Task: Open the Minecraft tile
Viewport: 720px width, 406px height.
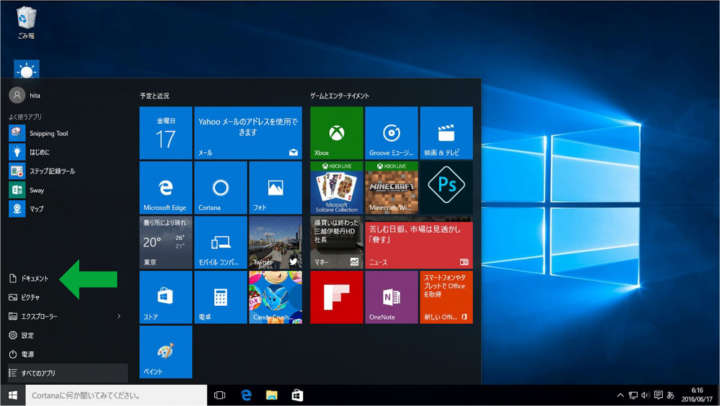Action: (391, 188)
